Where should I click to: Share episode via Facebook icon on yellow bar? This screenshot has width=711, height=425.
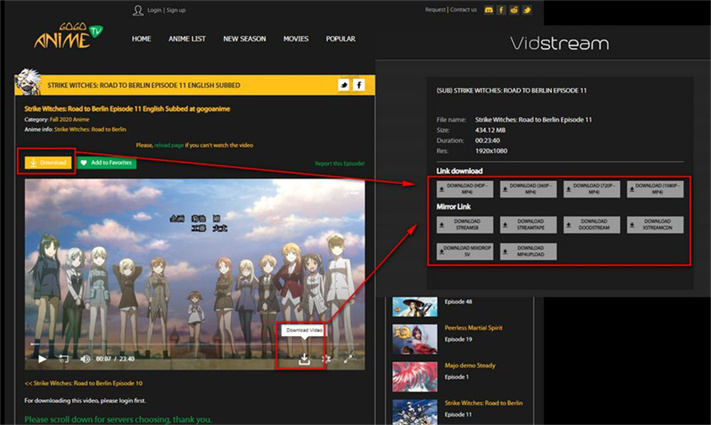coord(359,85)
